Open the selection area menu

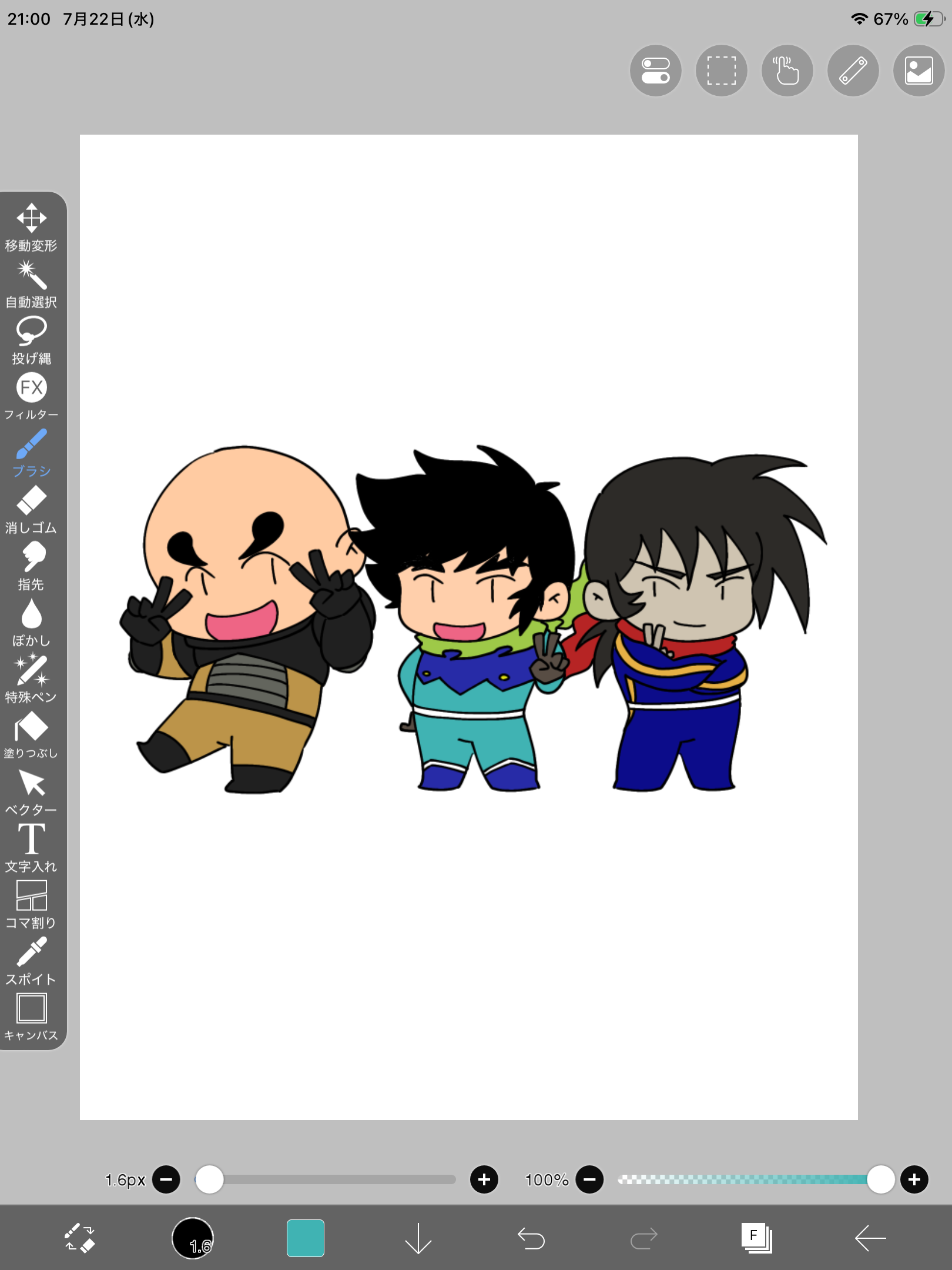tap(722, 71)
